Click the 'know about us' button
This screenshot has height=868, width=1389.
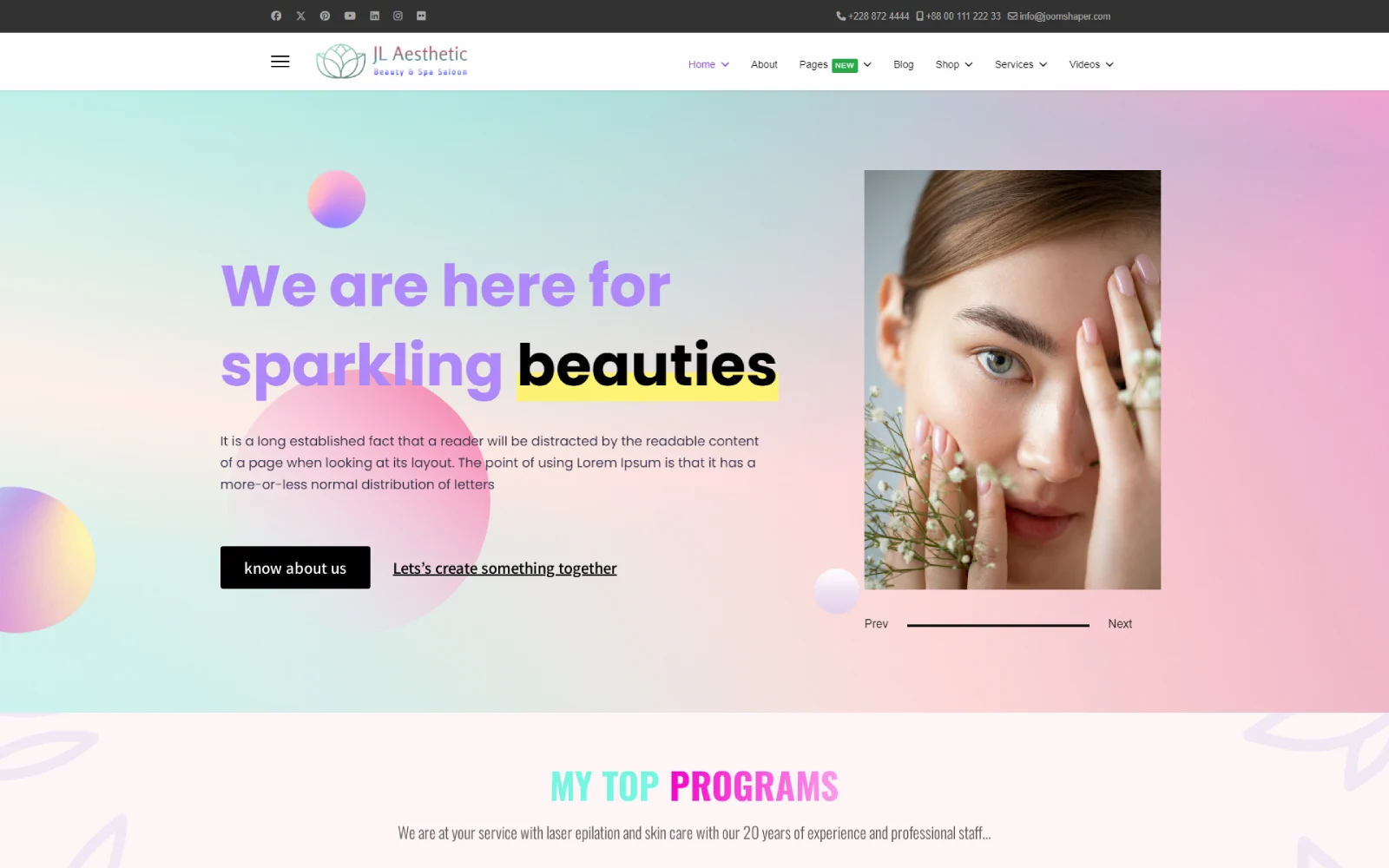[295, 568]
